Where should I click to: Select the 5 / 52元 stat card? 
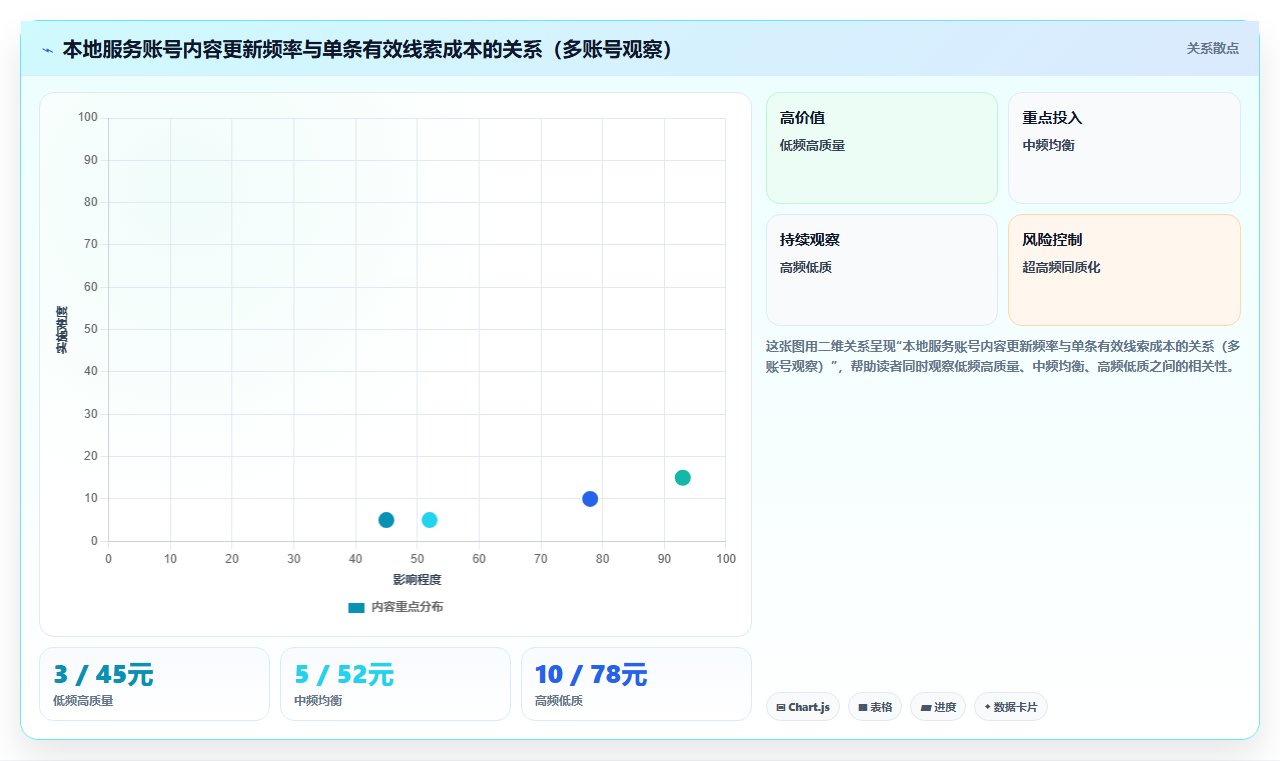point(395,684)
